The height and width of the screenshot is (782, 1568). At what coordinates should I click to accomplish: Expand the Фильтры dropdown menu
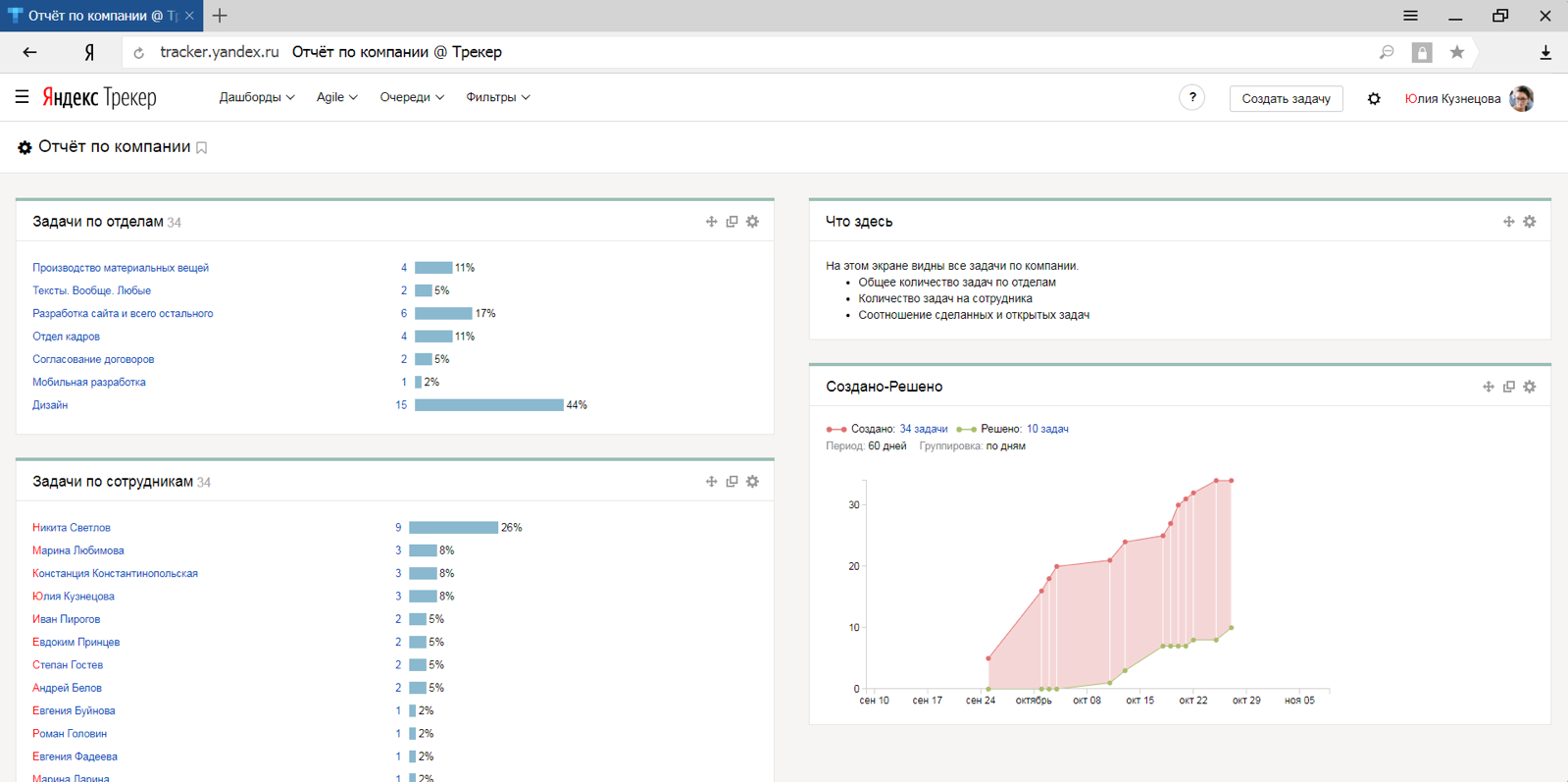tap(498, 97)
